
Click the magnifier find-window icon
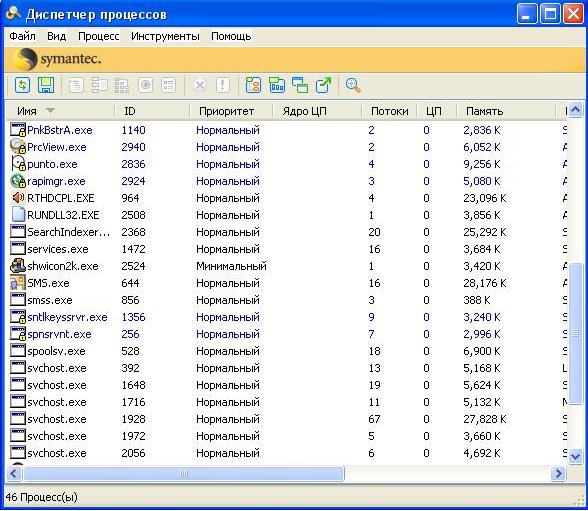pyautogui.click(x=353, y=85)
